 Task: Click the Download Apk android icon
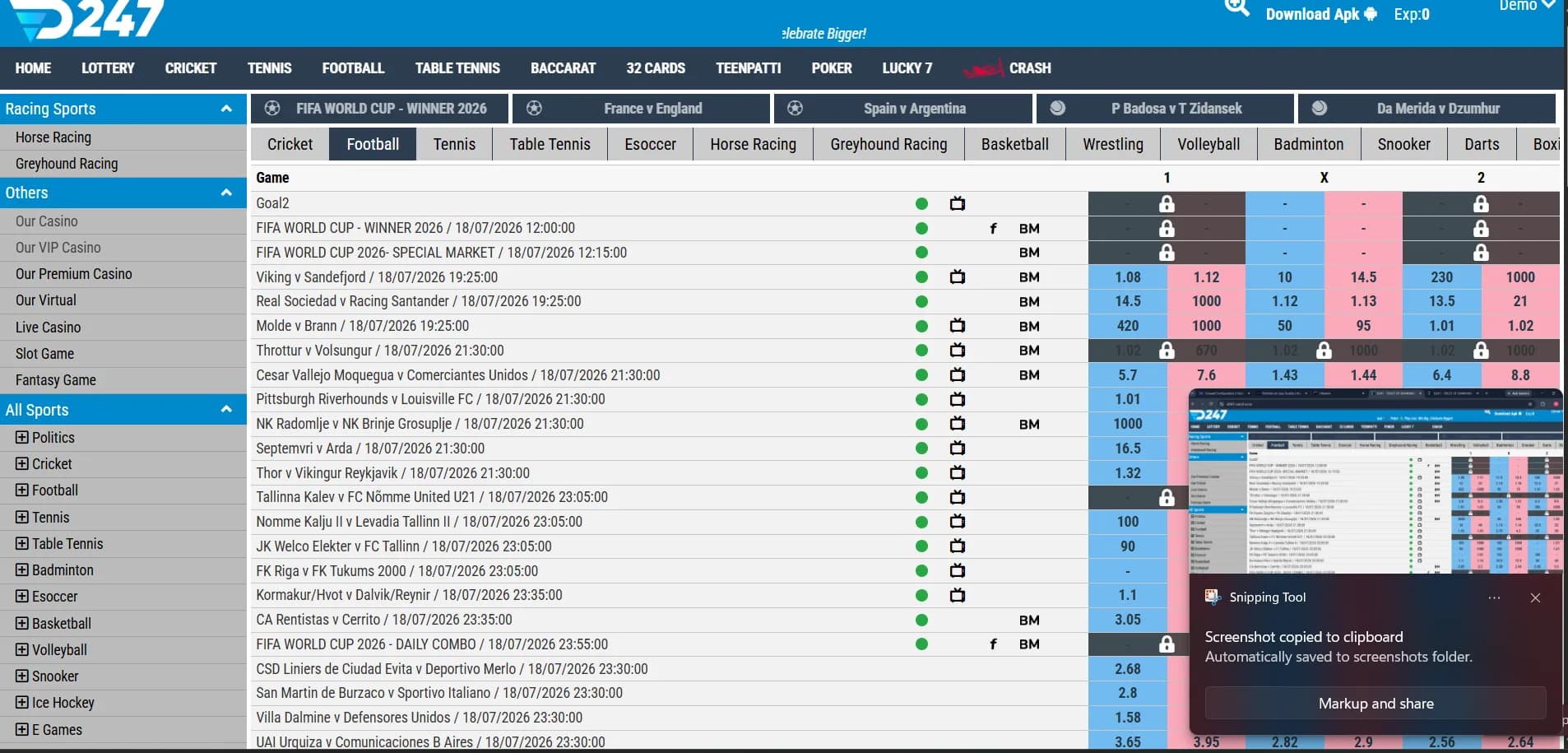coord(1371,14)
